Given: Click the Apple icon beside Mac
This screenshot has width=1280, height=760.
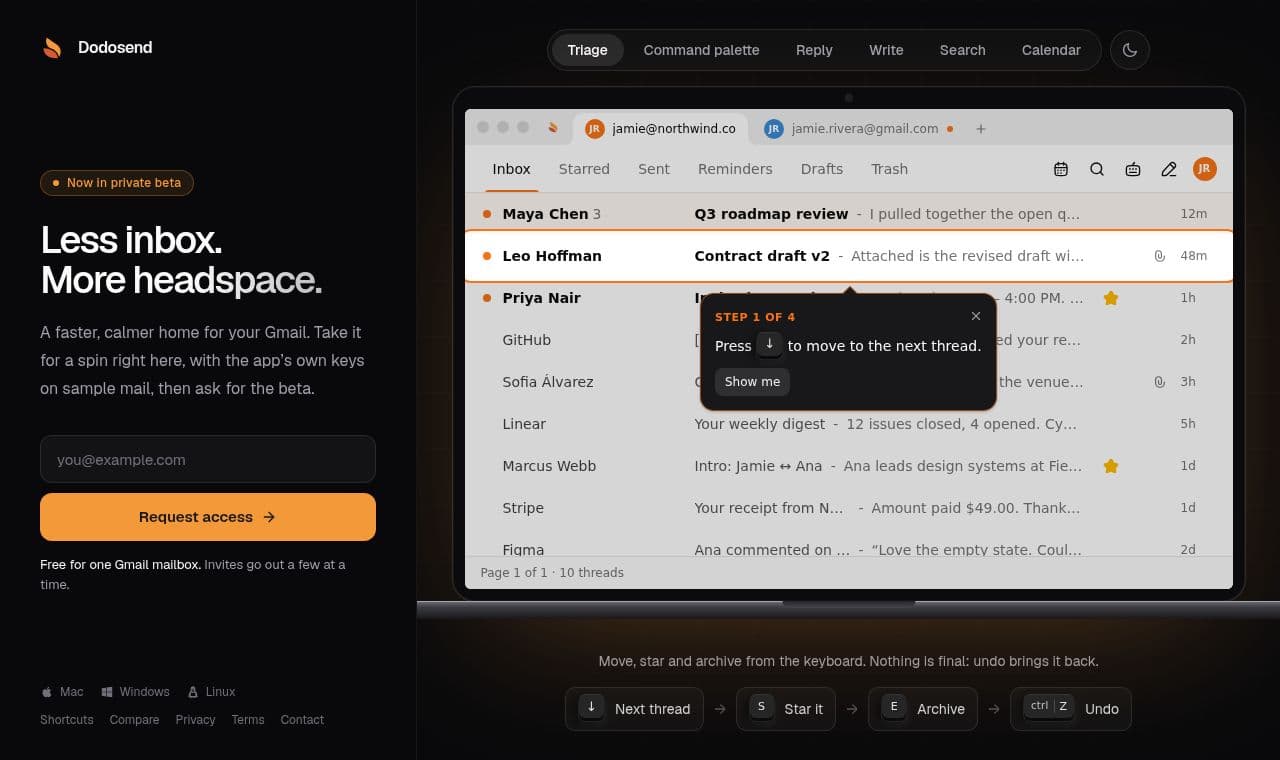Looking at the screenshot, I should (x=46, y=692).
